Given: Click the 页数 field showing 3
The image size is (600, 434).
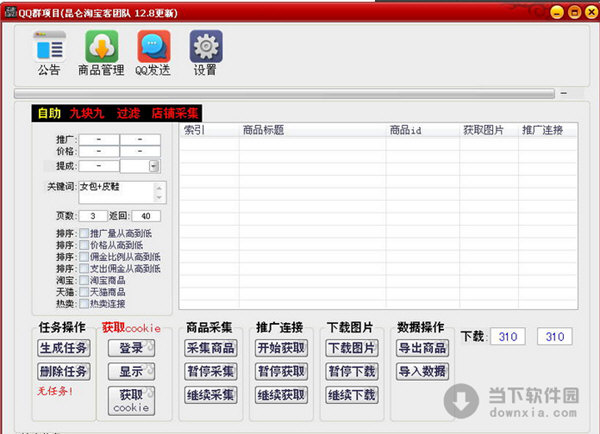Looking at the screenshot, I should [93, 216].
